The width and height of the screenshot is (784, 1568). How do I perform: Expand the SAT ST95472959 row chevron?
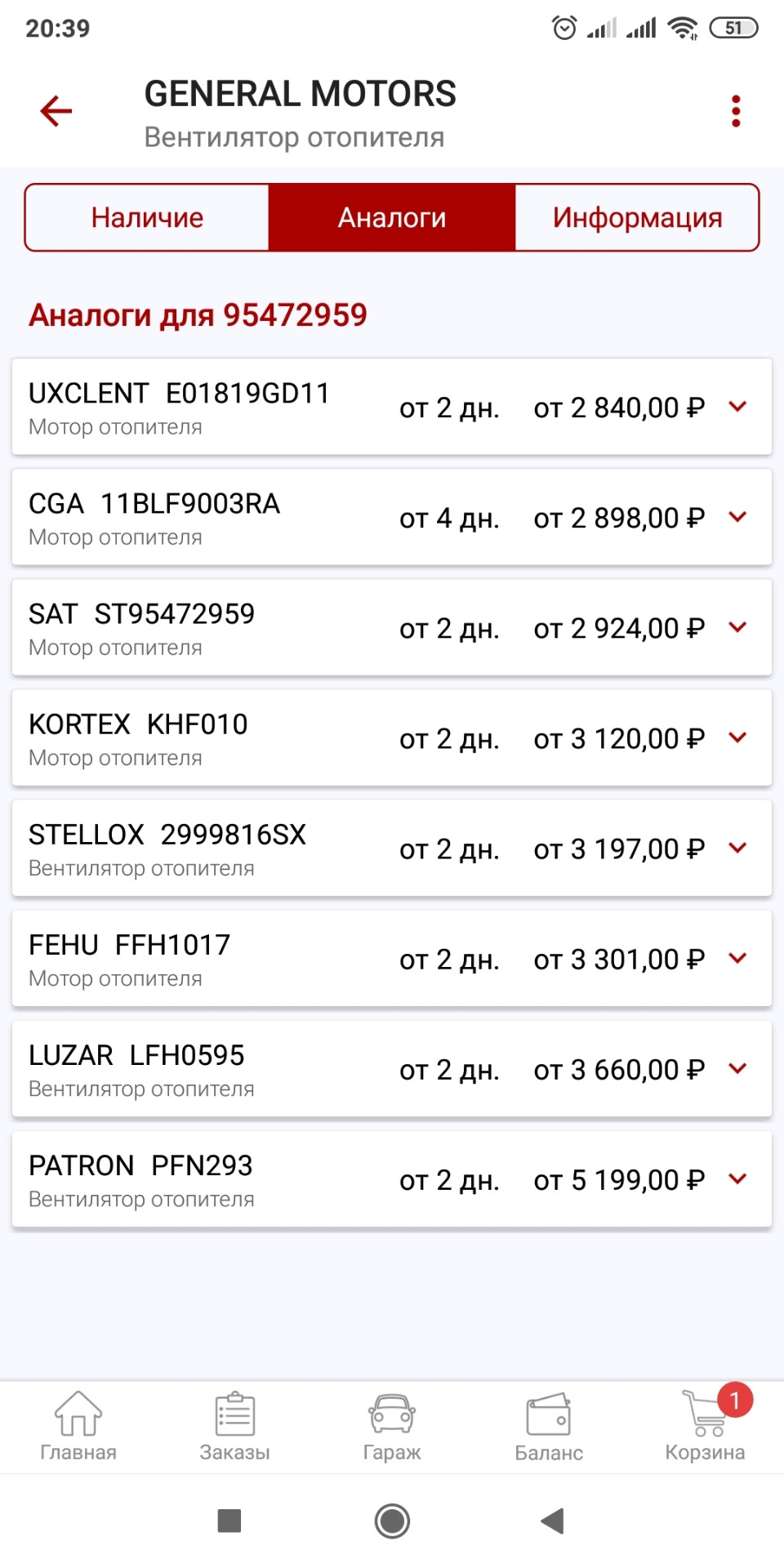pyautogui.click(x=737, y=627)
